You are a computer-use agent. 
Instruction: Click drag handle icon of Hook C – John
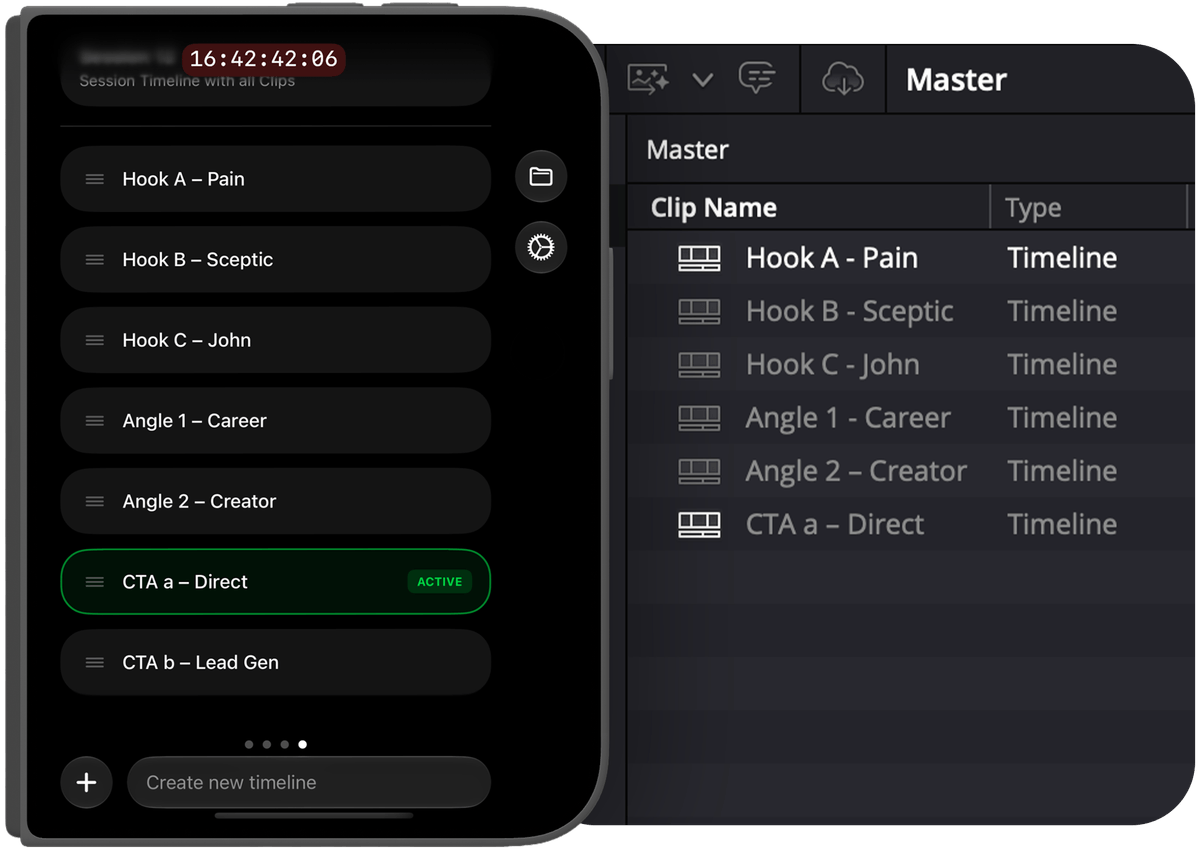[95, 340]
